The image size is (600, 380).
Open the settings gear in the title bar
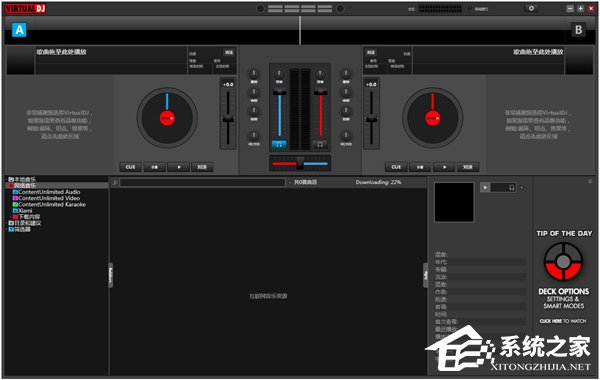[x=531, y=8]
